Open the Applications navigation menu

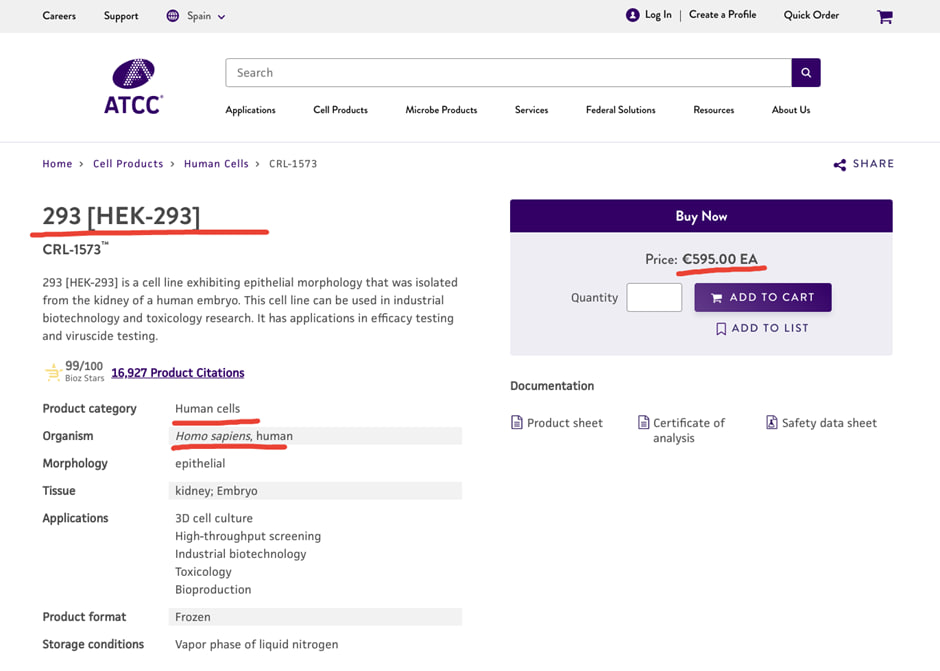coord(250,110)
